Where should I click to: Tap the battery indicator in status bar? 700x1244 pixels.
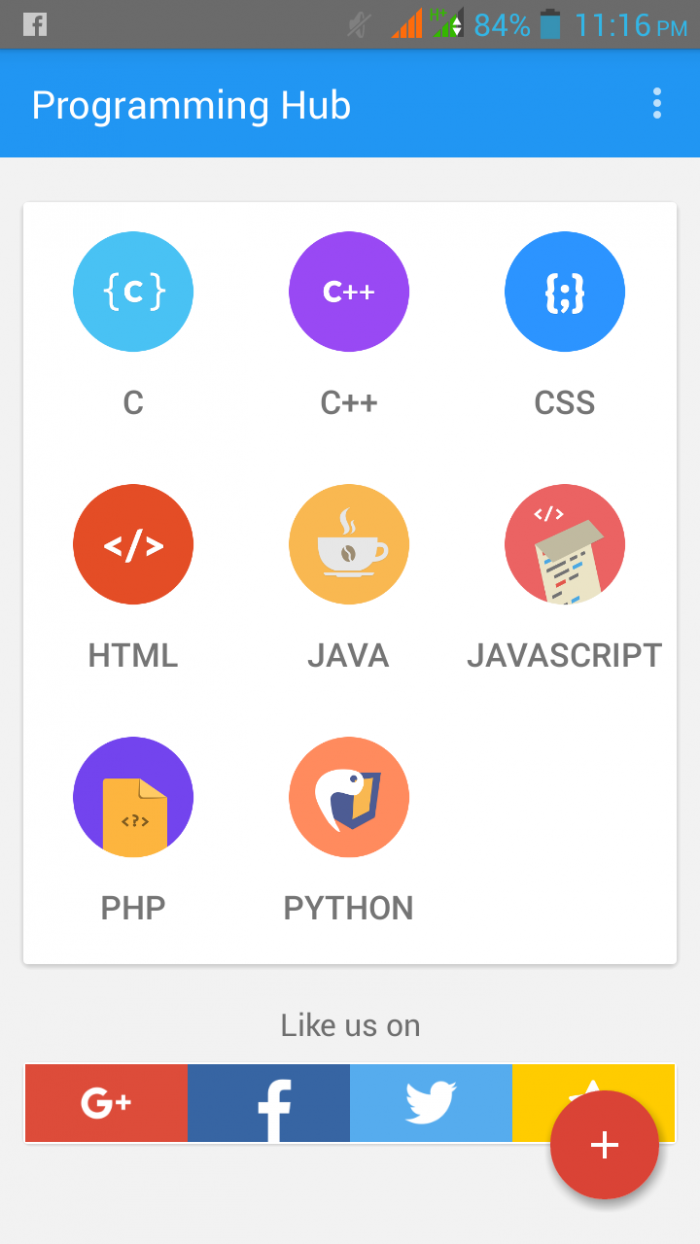pos(550,25)
